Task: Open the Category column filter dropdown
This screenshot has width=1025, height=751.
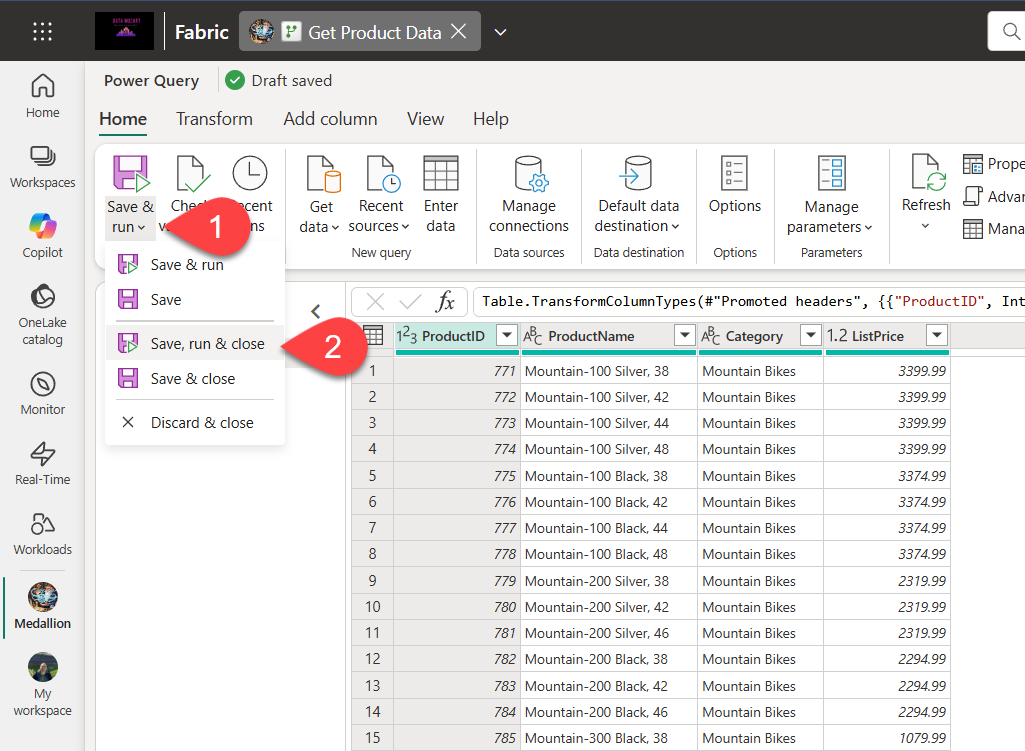Action: [x=809, y=336]
